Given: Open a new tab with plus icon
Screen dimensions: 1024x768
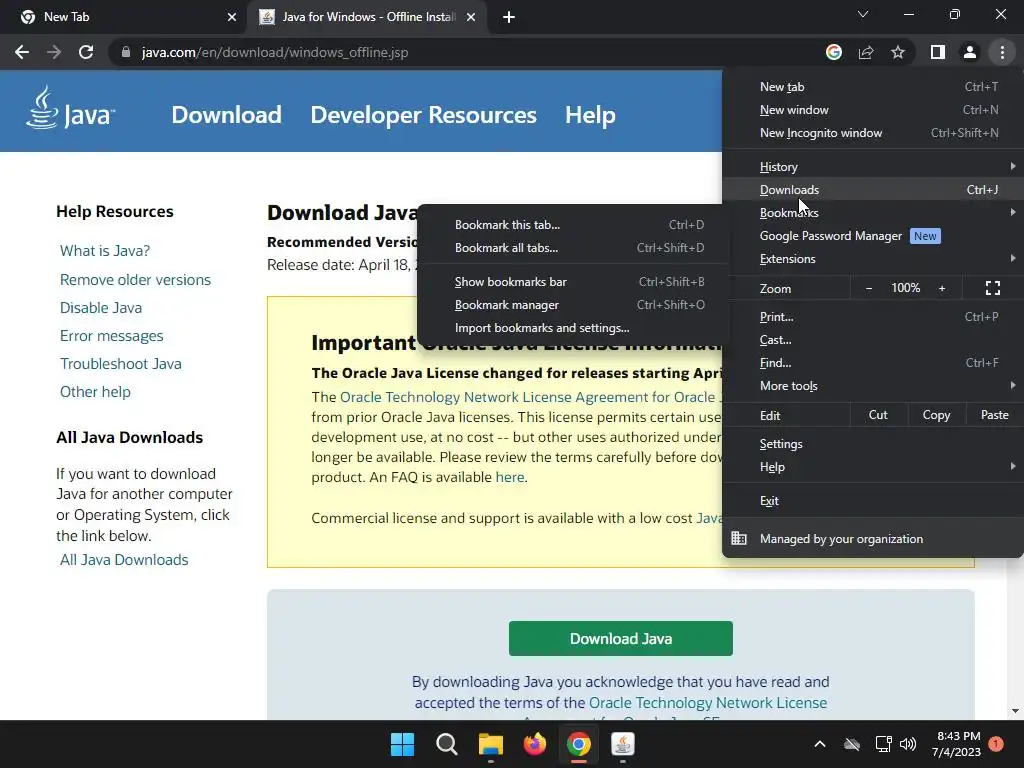Looking at the screenshot, I should coord(509,17).
